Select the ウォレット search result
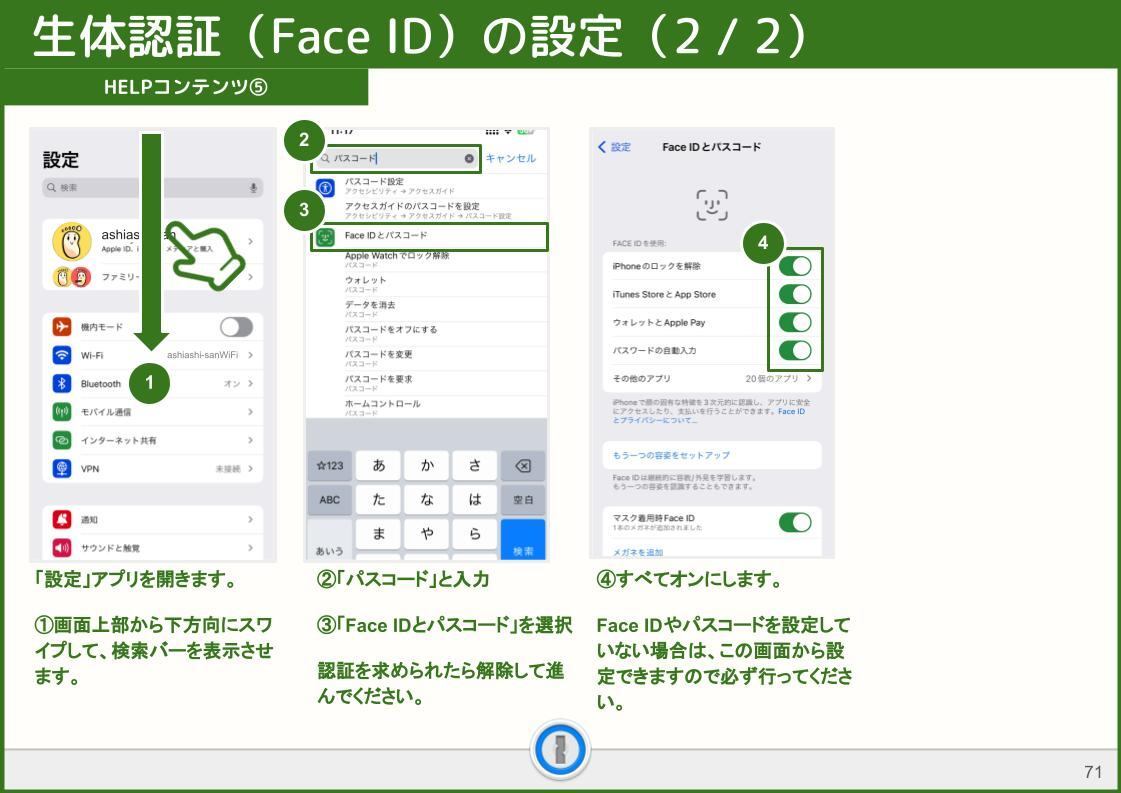Screen dimensions: 1121x793 coord(429,285)
